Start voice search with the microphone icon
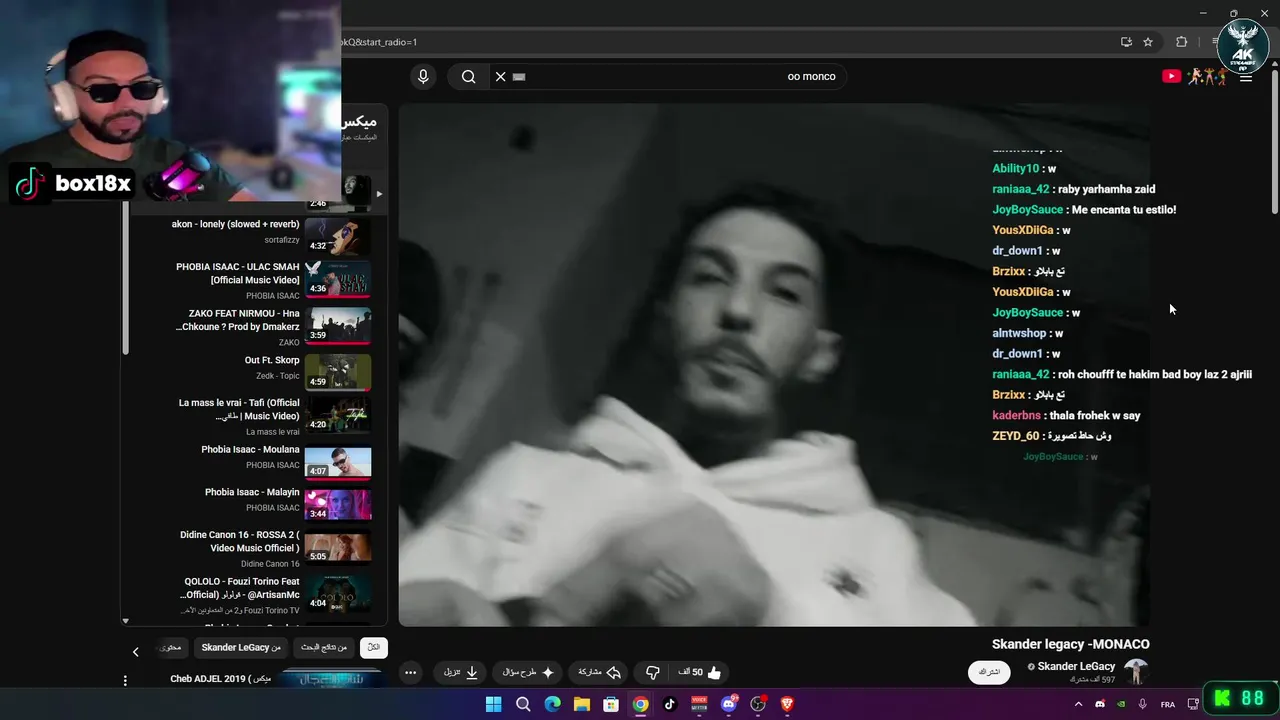The image size is (1280, 720). 423,77
